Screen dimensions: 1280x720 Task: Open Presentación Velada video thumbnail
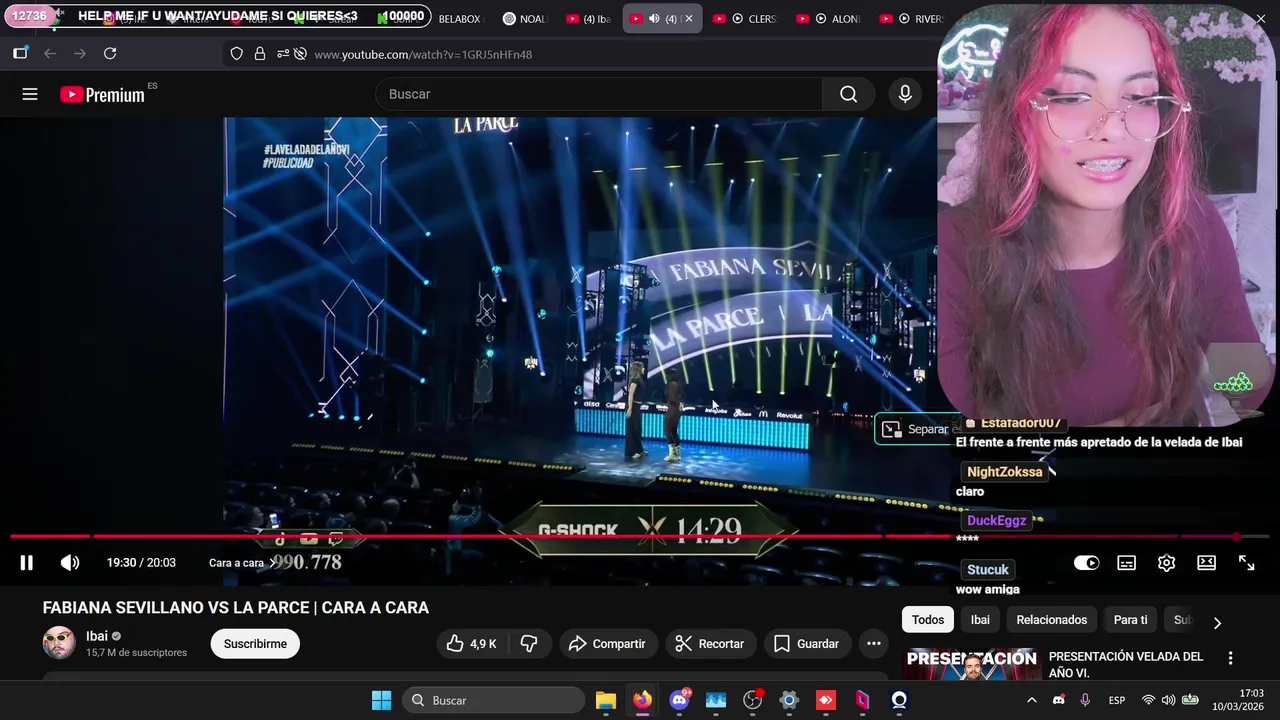click(972, 665)
